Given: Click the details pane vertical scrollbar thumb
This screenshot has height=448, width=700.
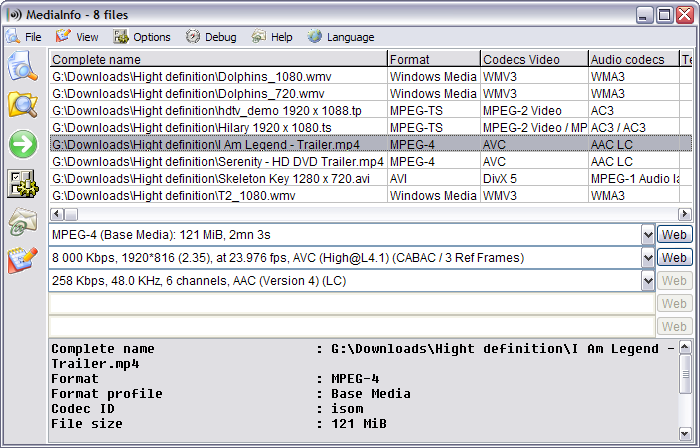Looking at the screenshot, I should [685, 374].
